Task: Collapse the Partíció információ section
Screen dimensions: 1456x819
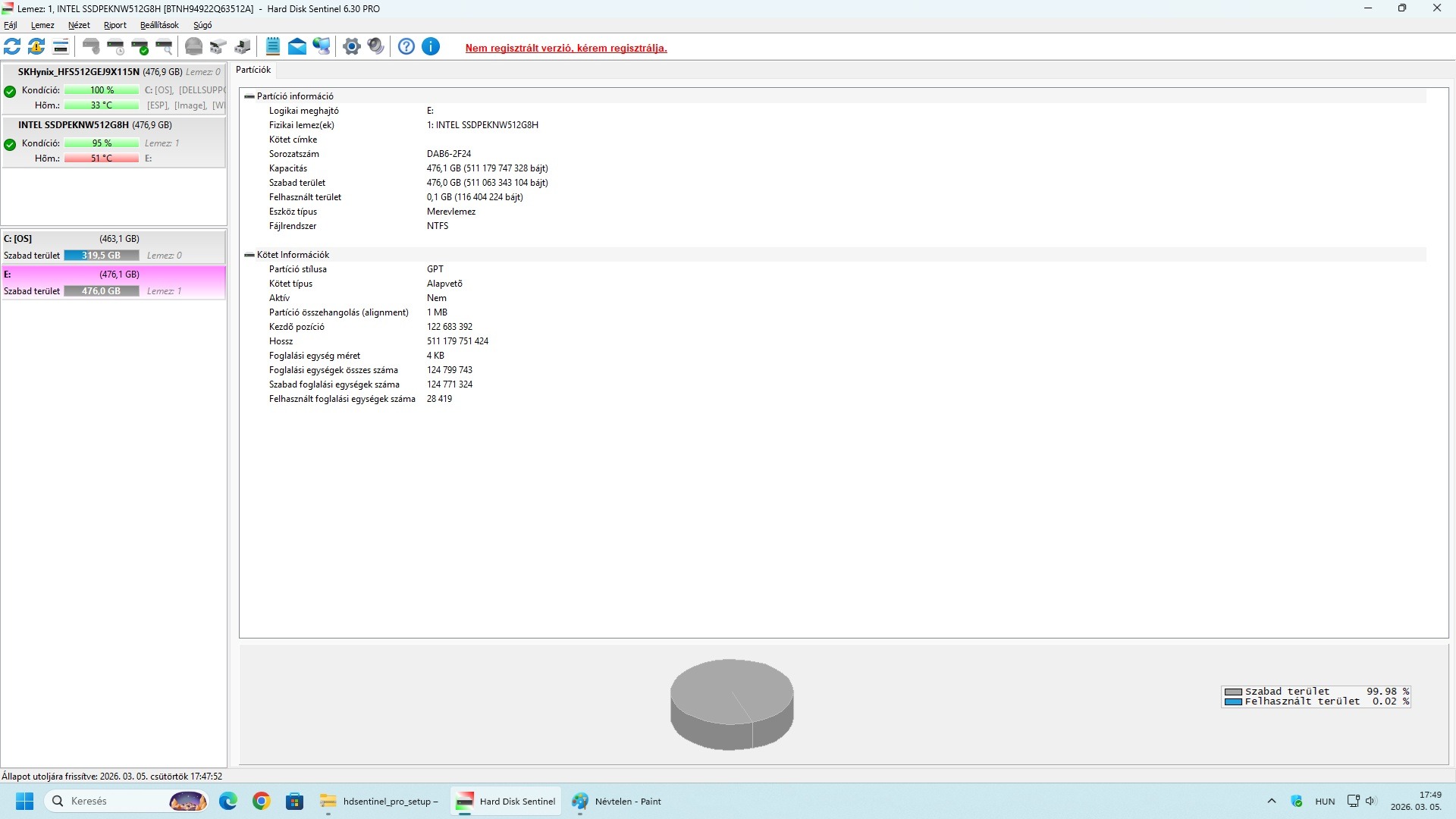Action: 249,96
